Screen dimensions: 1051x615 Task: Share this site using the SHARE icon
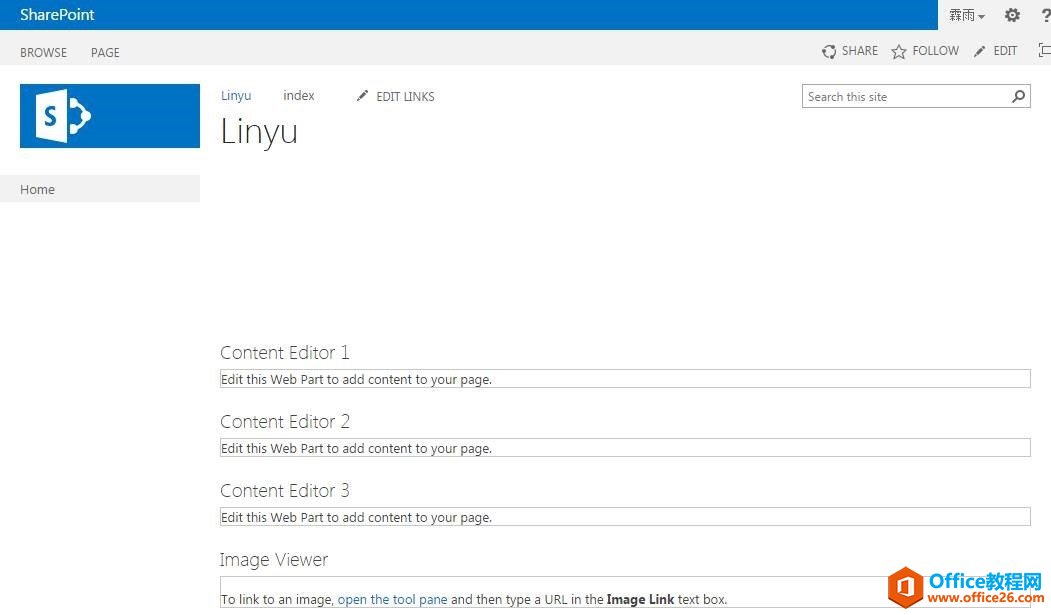tap(829, 51)
